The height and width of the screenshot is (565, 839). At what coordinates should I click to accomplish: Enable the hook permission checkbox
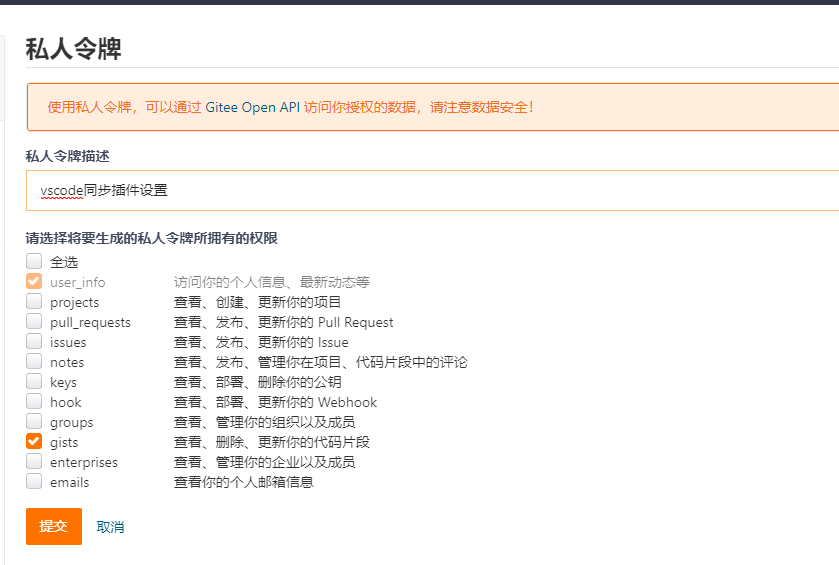coord(34,401)
